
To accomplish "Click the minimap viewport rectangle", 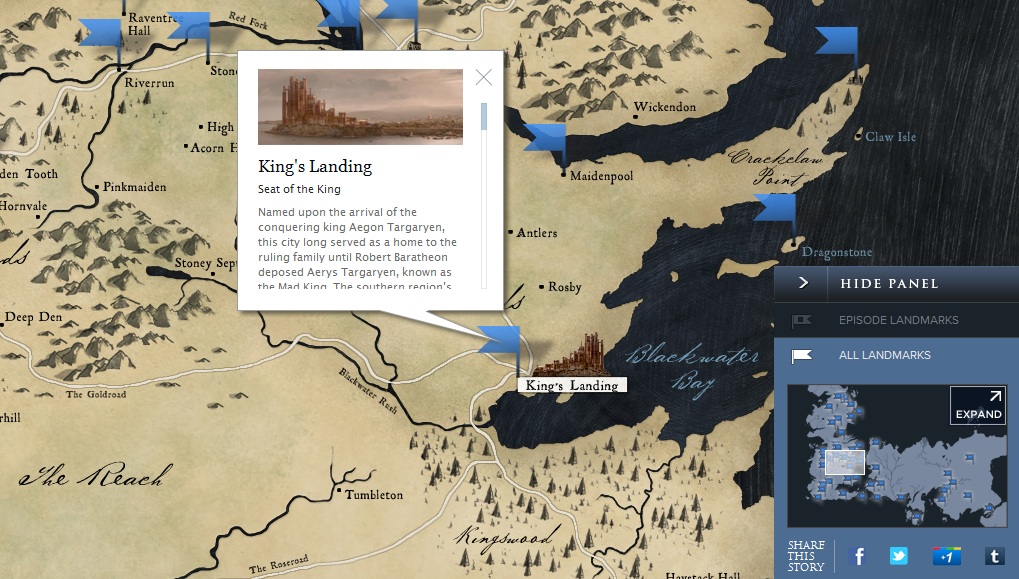I will pyautogui.click(x=844, y=462).
